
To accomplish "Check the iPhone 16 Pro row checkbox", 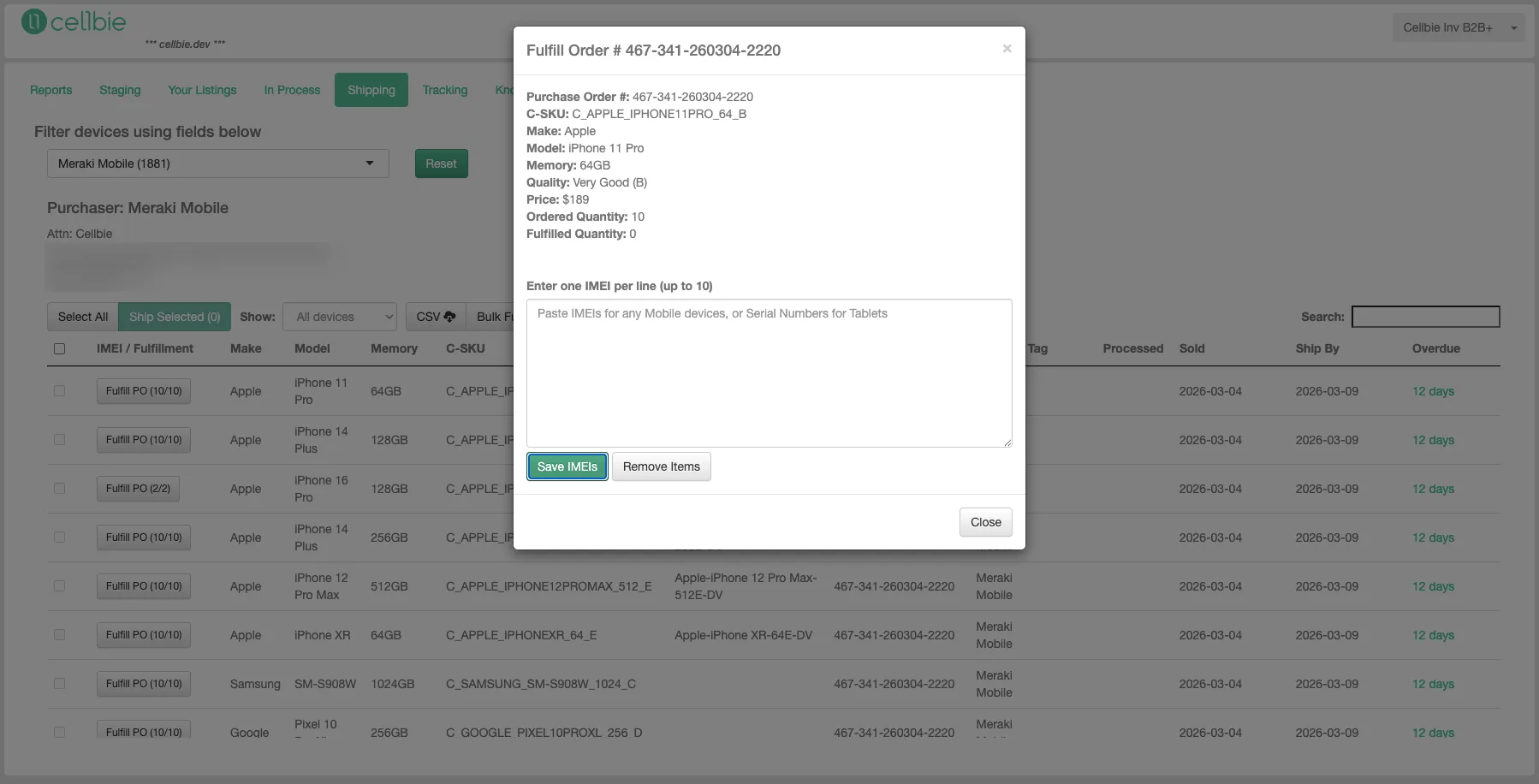I will (59, 489).
